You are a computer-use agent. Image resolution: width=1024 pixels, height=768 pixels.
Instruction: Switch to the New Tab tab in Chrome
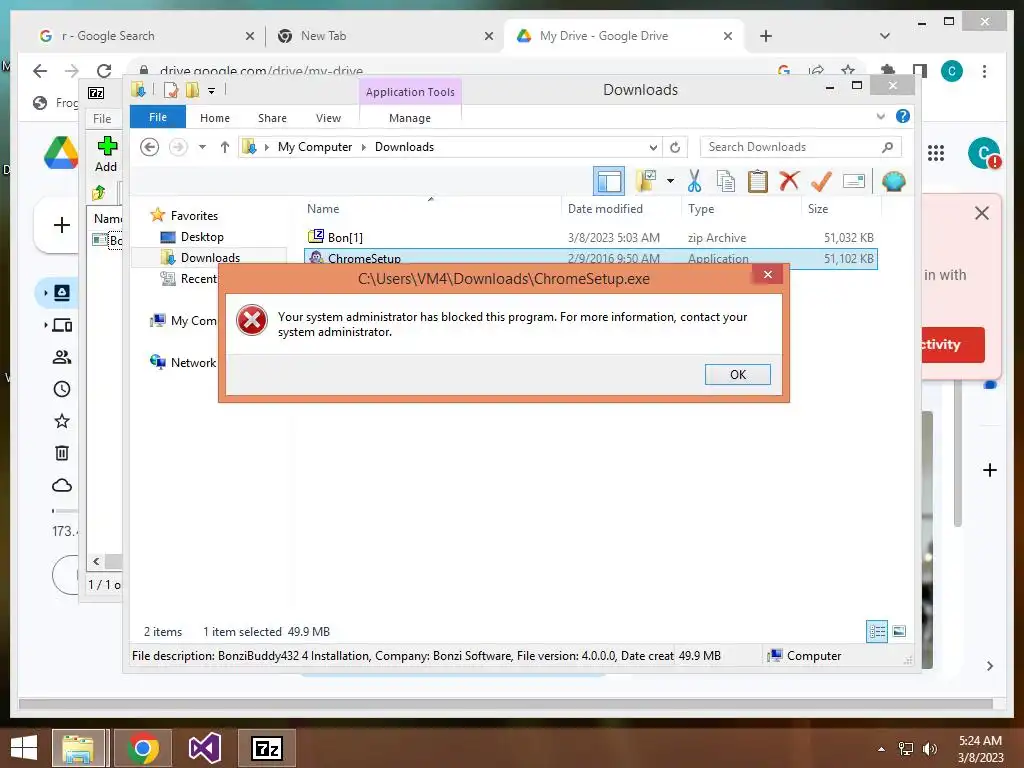[x=383, y=36]
